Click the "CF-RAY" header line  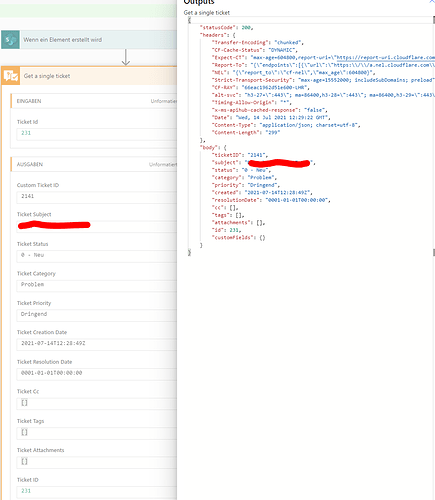(x=261, y=88)
